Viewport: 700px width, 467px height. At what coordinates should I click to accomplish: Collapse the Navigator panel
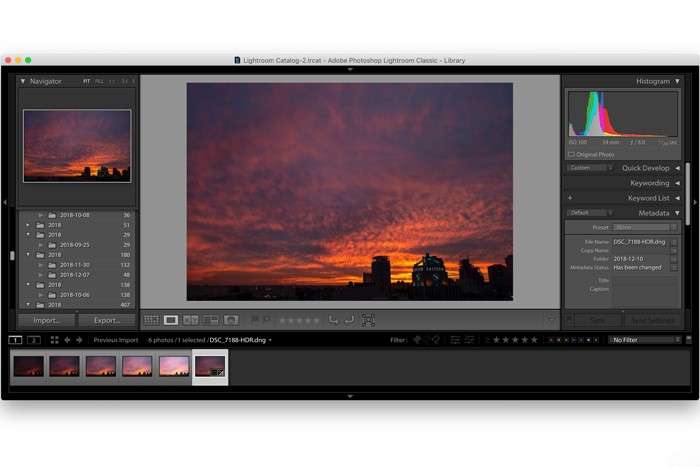[23, 81]
